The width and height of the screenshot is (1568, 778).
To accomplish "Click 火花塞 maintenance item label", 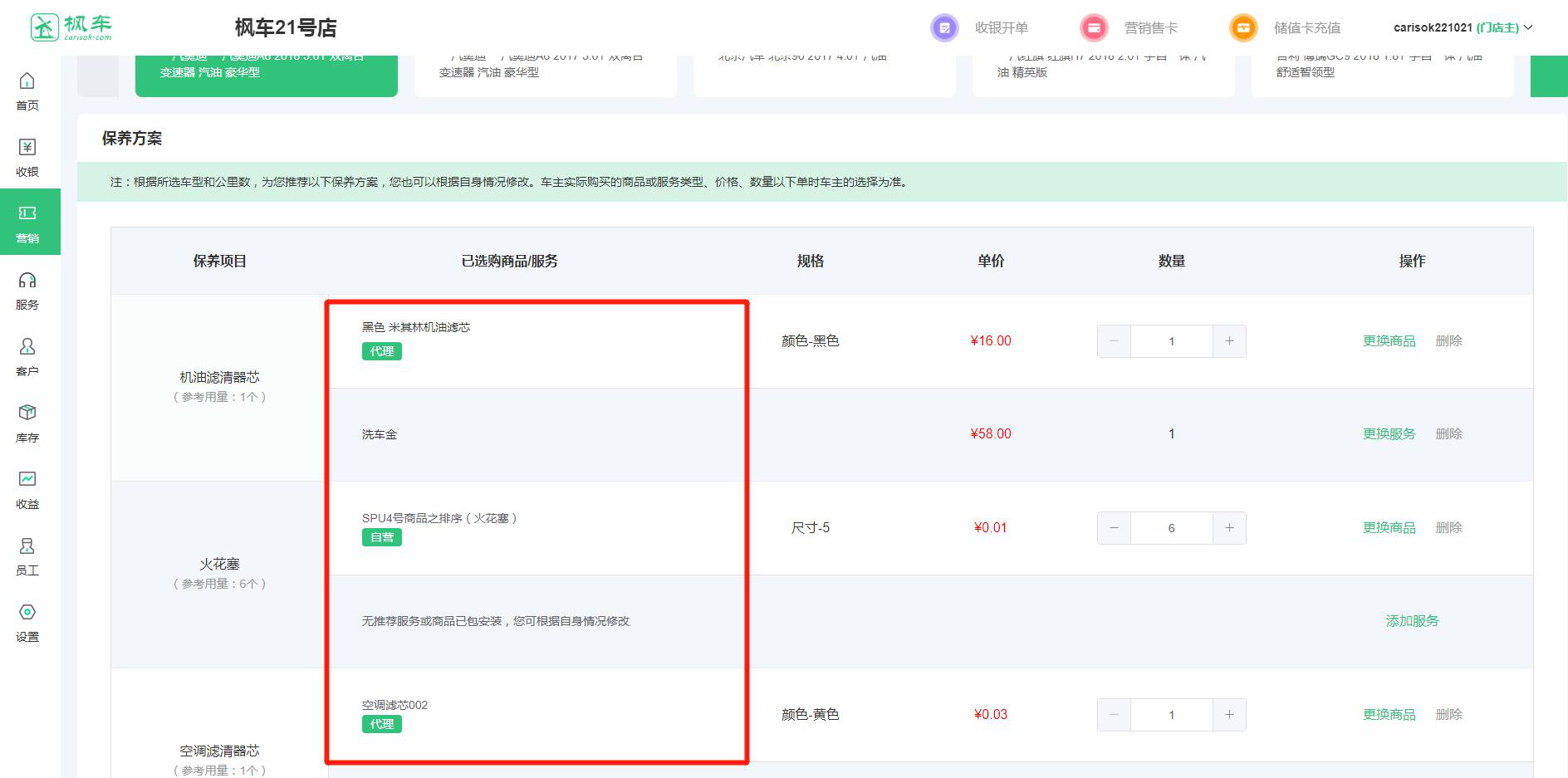I will 220,564.
